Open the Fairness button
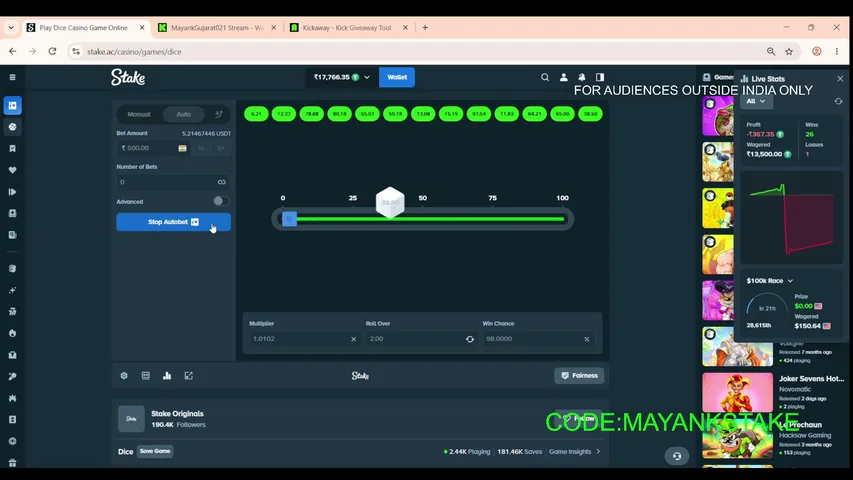This screenshot has width=853, height=480. tap(579, 376)
